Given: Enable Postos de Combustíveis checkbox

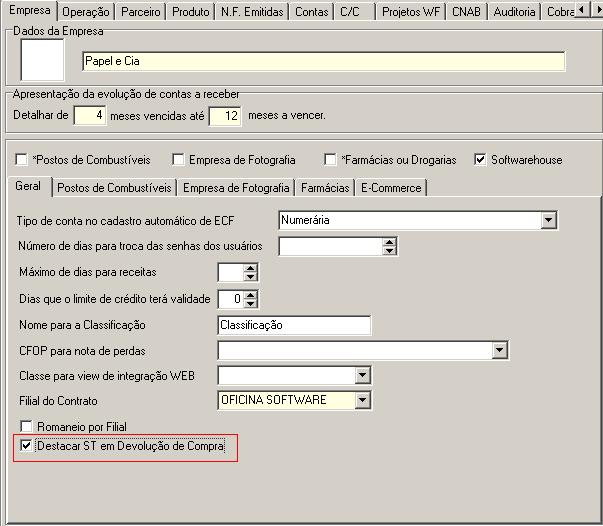Looking at the screenshot, I should [21, 159].
